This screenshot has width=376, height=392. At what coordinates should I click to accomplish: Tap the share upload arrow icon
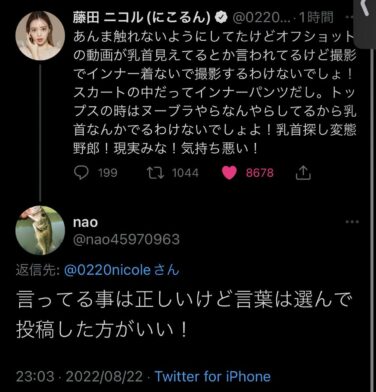(x=303, y=173)
